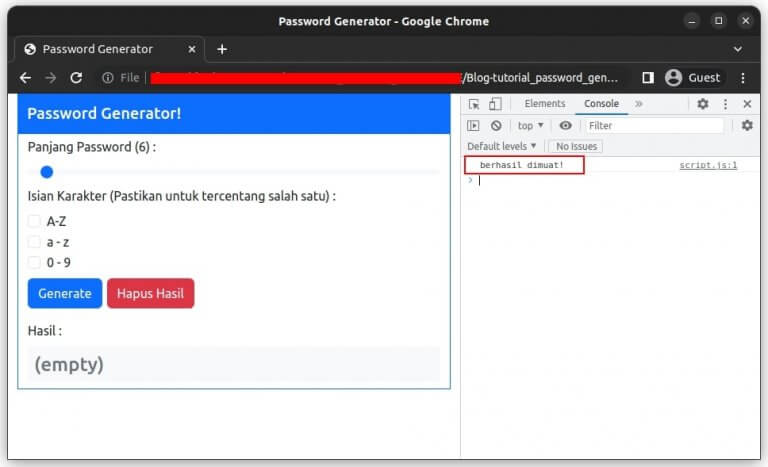The image size is (768, 467).
Task: Go back using the browser back arrow
Action: pyautogui.click(x=25, y=77)
